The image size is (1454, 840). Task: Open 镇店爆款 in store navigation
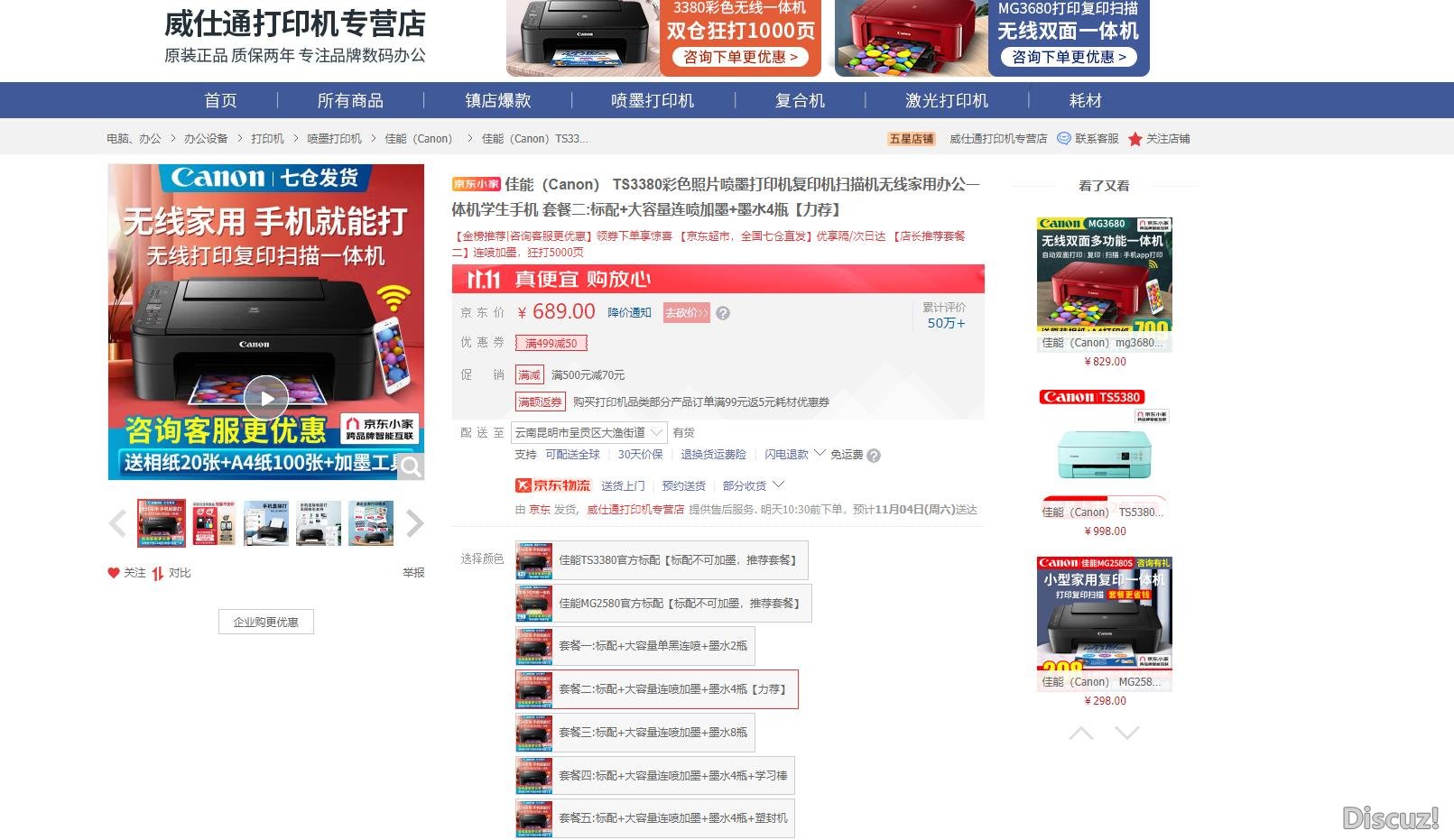(x=498, y=100)
